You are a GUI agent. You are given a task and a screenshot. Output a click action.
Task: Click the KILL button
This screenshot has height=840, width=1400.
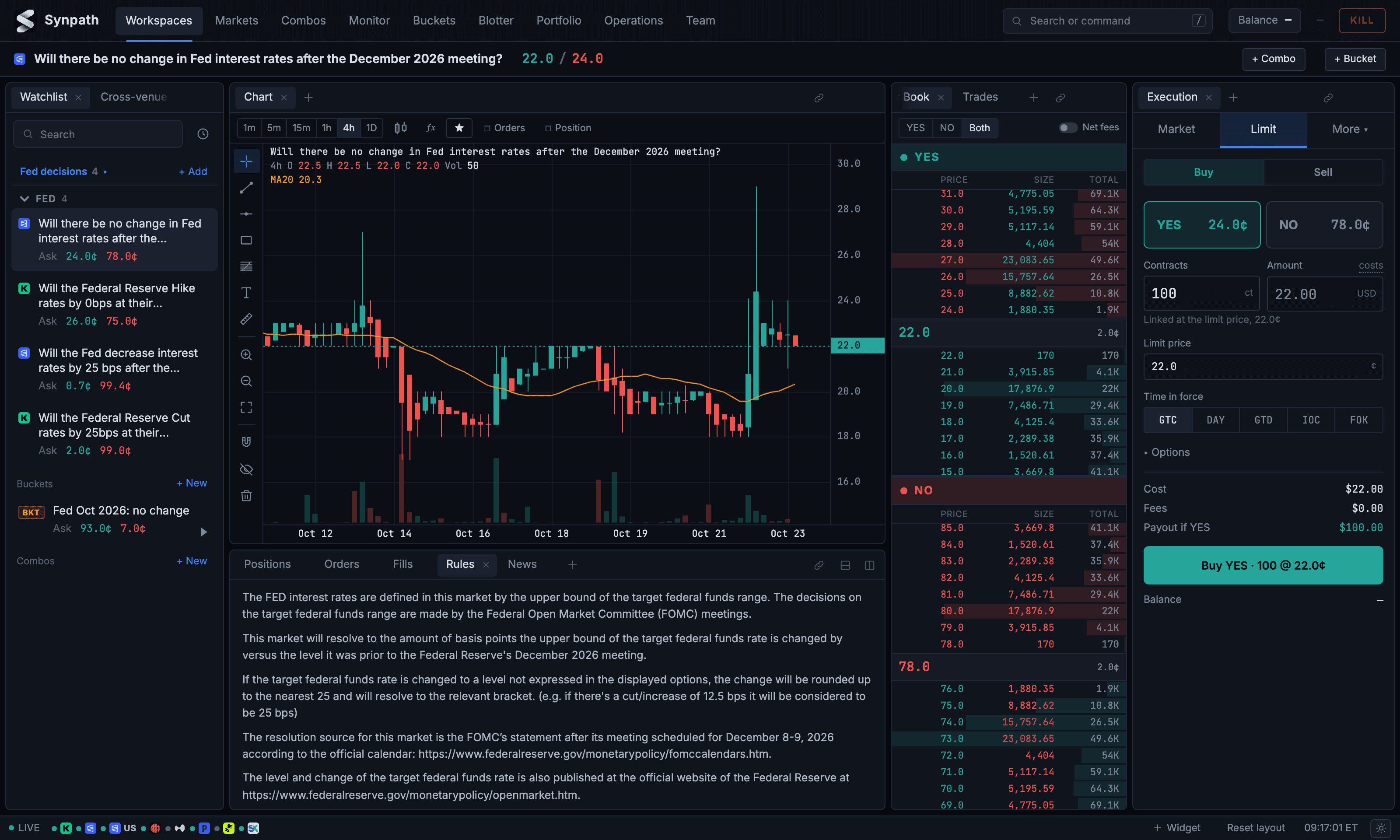pyautogui.click(x=1361, y=21)
